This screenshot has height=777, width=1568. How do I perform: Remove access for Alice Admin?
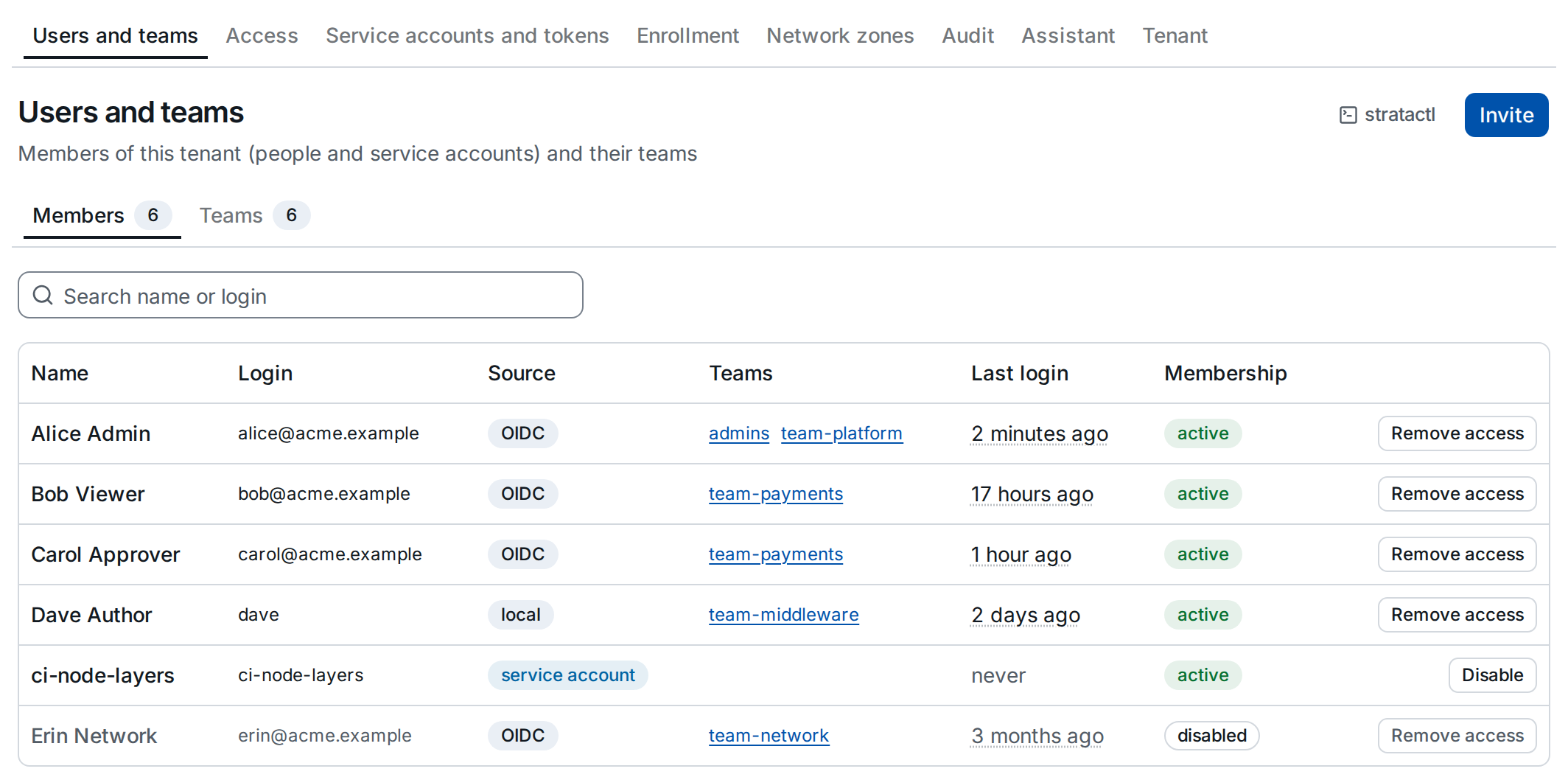1457,433
